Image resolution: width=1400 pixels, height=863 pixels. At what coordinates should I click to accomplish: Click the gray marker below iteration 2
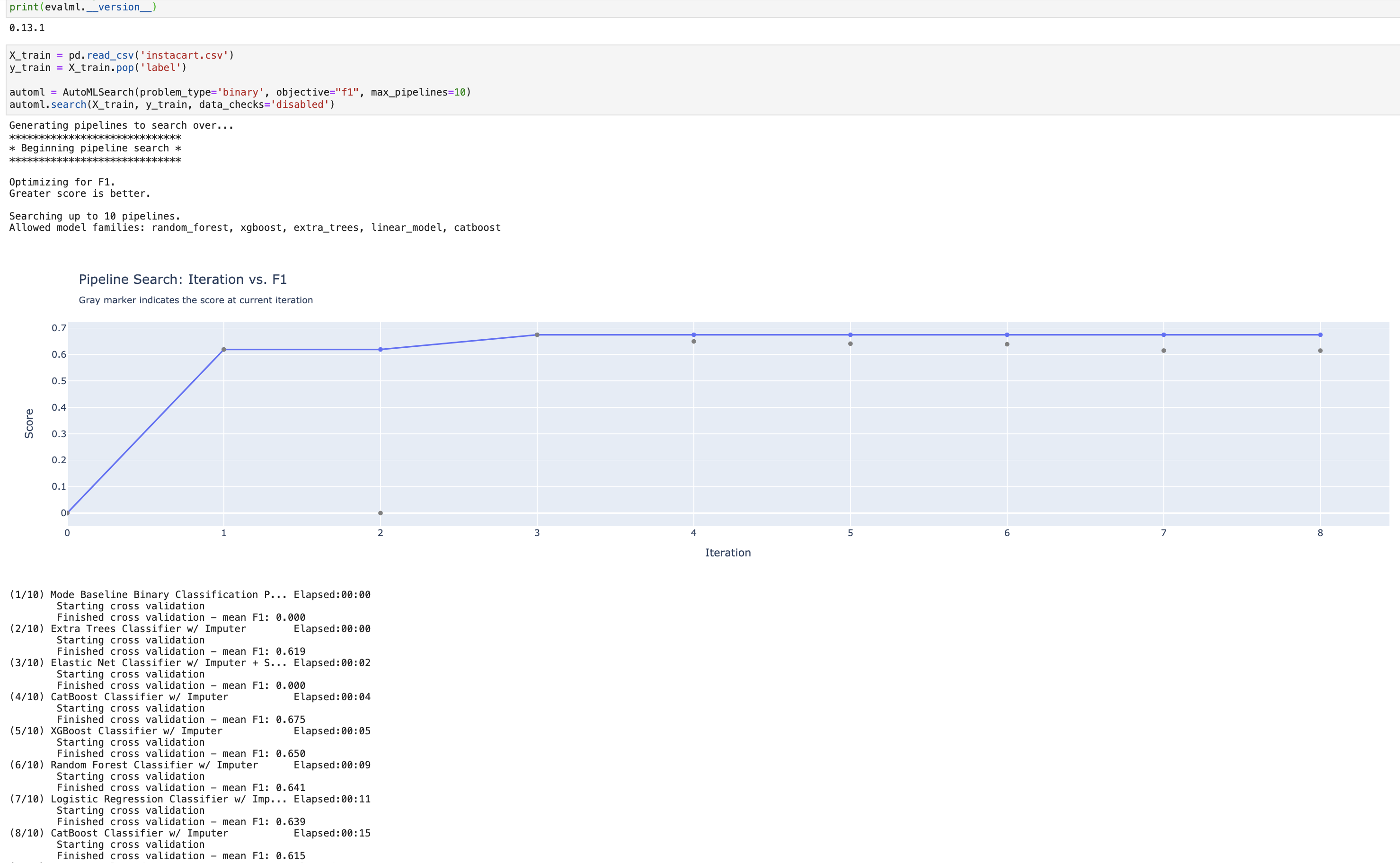(x=380, y=512)
